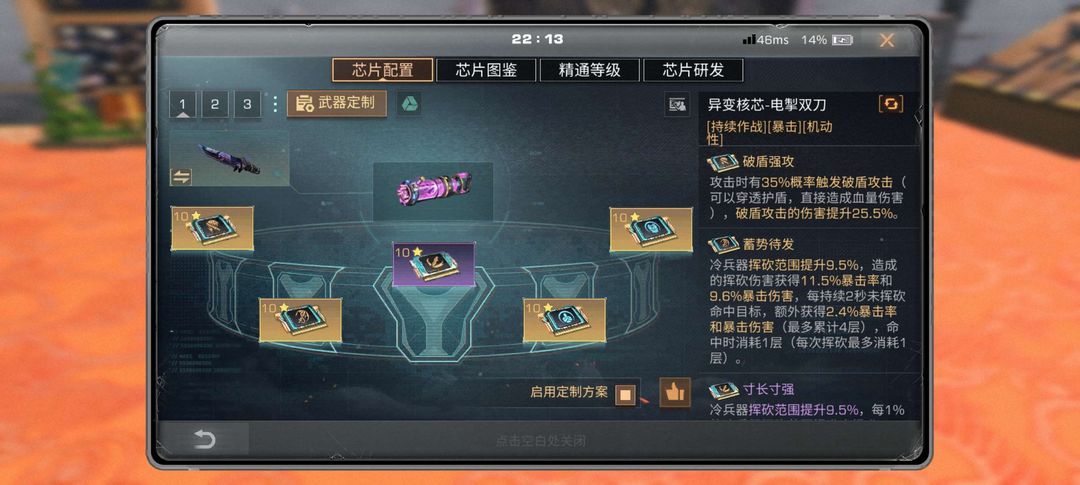The width and height of the screenshot is (1080, 485).
Task: Go to the 精通等级 tab
Action: point(590,70)
